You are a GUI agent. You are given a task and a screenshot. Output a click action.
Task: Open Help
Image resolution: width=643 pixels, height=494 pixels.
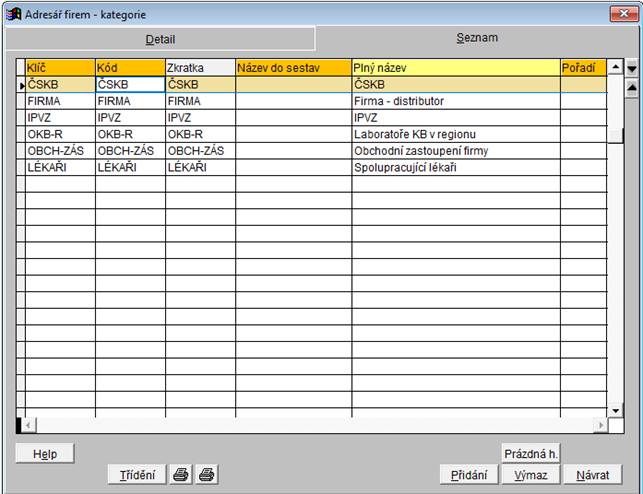tap(45, 453)
